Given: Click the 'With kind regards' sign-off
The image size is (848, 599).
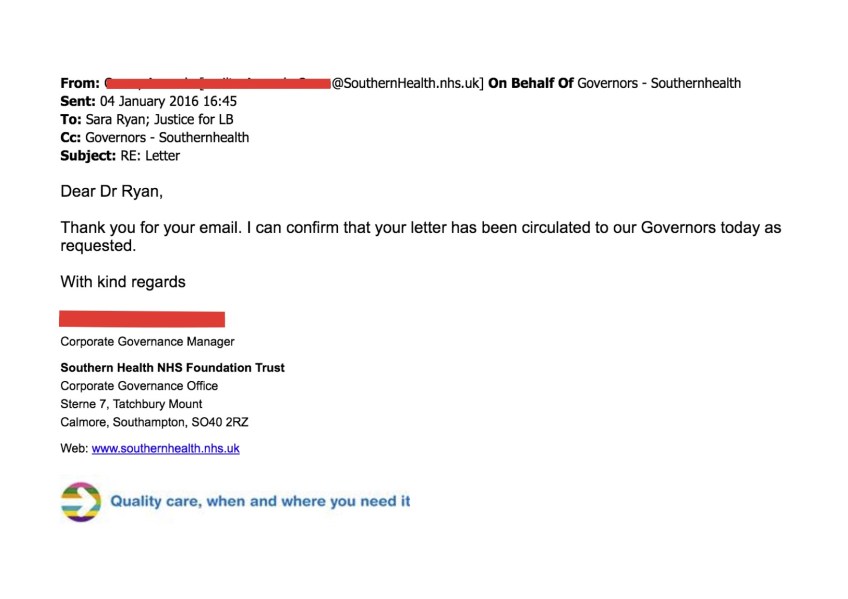Looking at the screenshot, I should [x=123, y=282].
